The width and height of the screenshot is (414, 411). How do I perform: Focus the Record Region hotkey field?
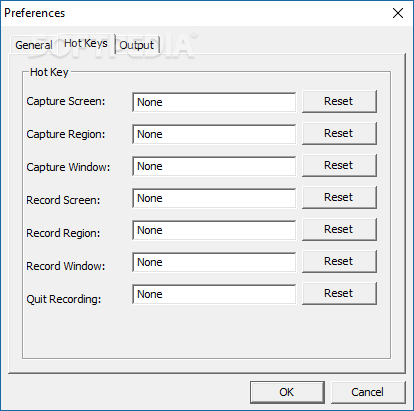[214, 230]
